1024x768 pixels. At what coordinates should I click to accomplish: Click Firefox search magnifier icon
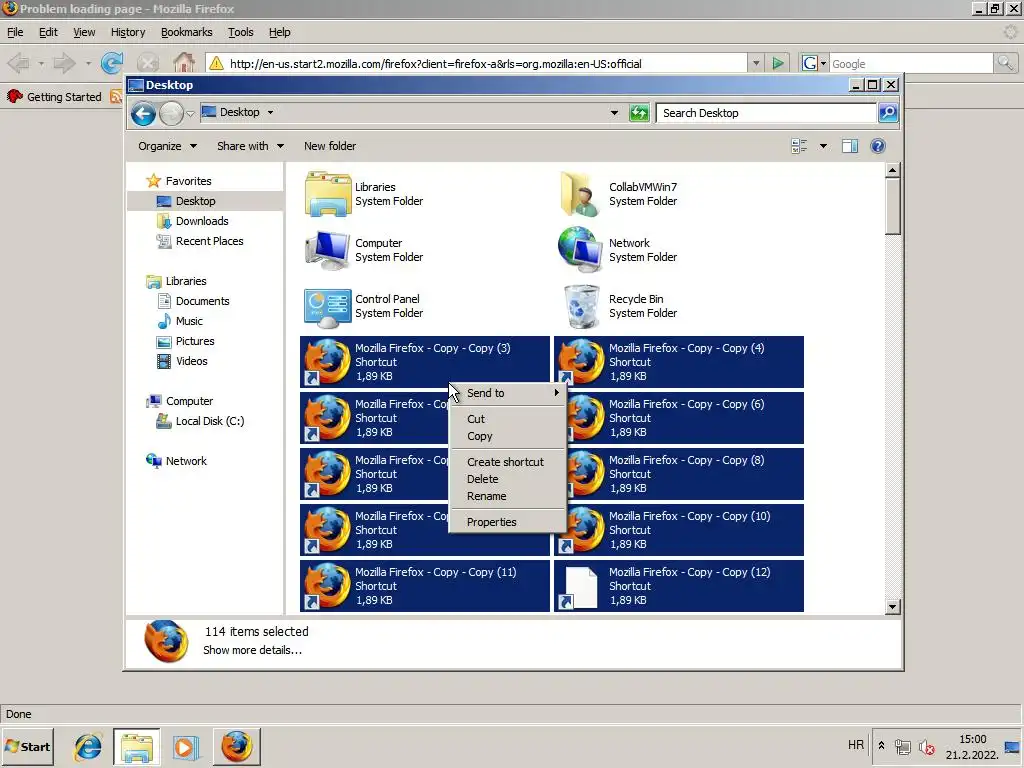(1004, 63)
